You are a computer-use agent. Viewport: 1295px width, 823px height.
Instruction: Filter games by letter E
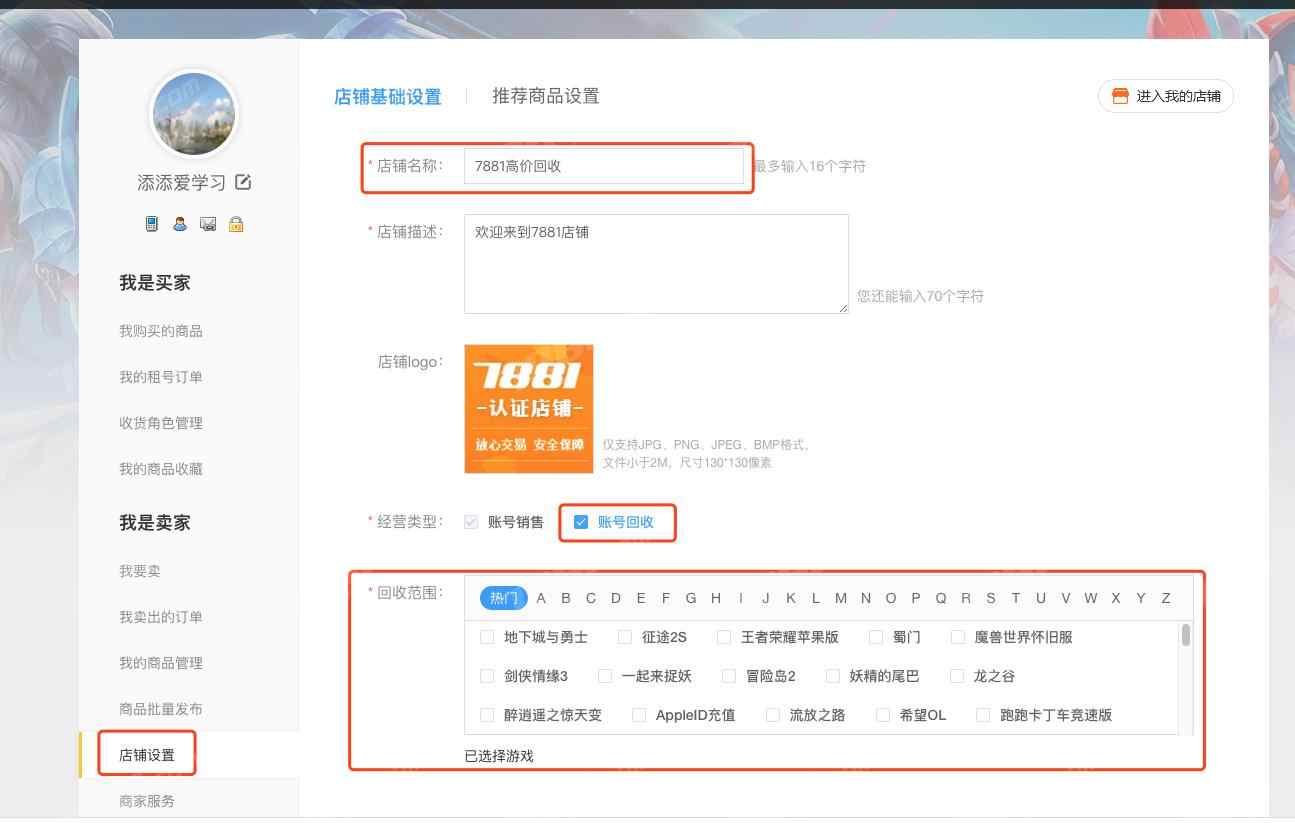click(x=641, y=598)
